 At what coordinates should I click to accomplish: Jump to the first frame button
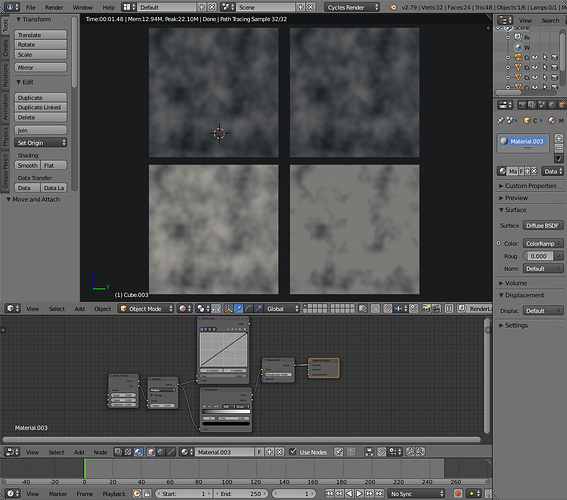click(x=329, y=493)
